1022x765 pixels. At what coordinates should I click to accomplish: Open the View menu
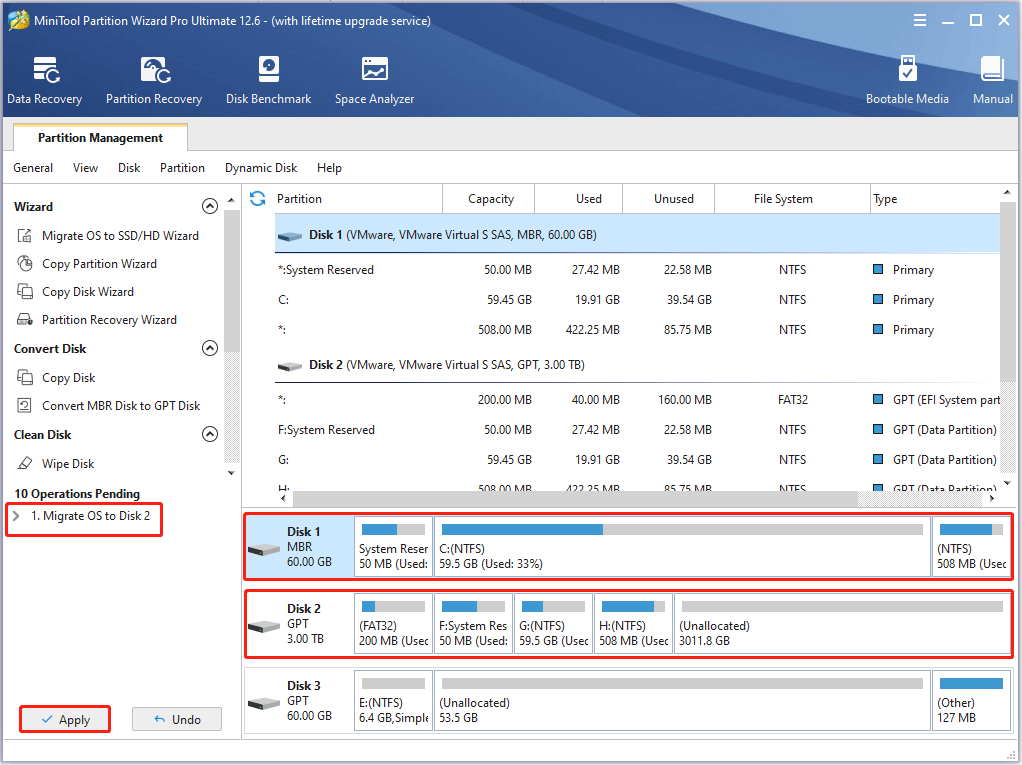coord(85,168)
